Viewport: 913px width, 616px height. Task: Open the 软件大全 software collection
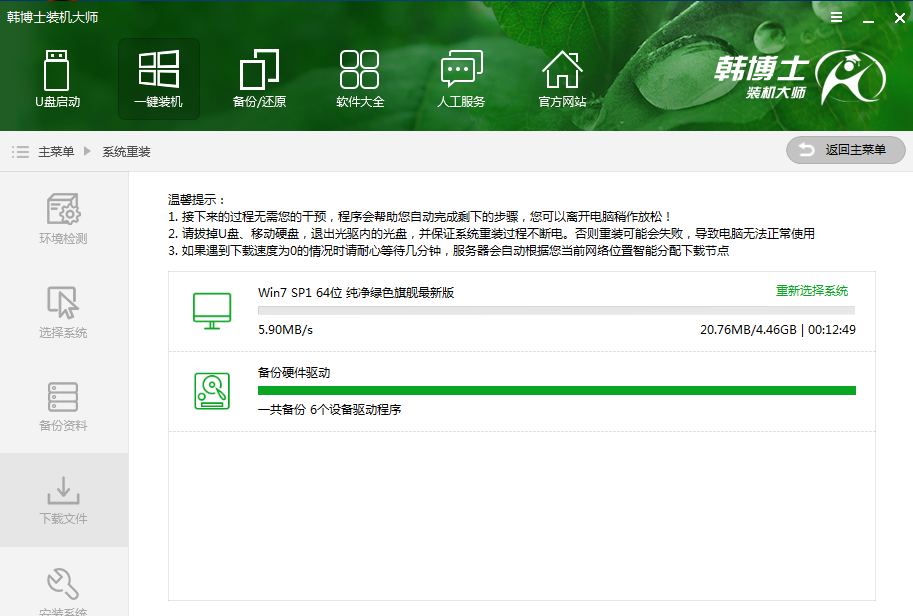click(360, 79)
